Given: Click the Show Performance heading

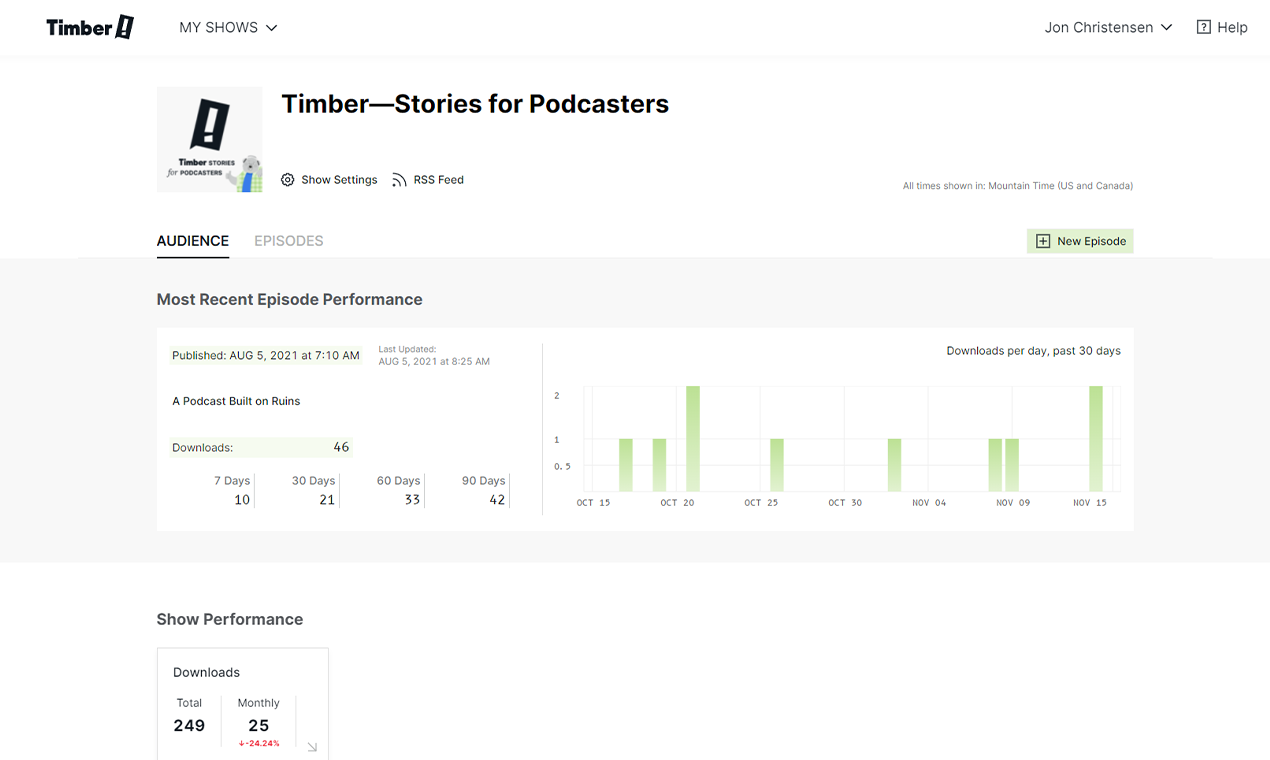Looking at the screenshot, I should click(230, 619).
